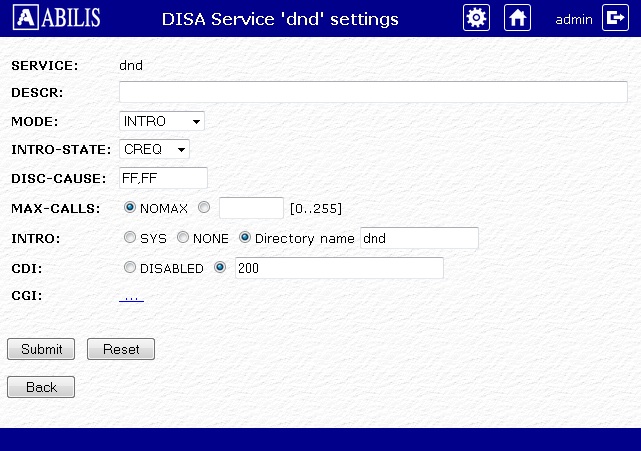Set CDI to DISABLED
The width and height of the screenshot is (641, 451).
point(130,267)
